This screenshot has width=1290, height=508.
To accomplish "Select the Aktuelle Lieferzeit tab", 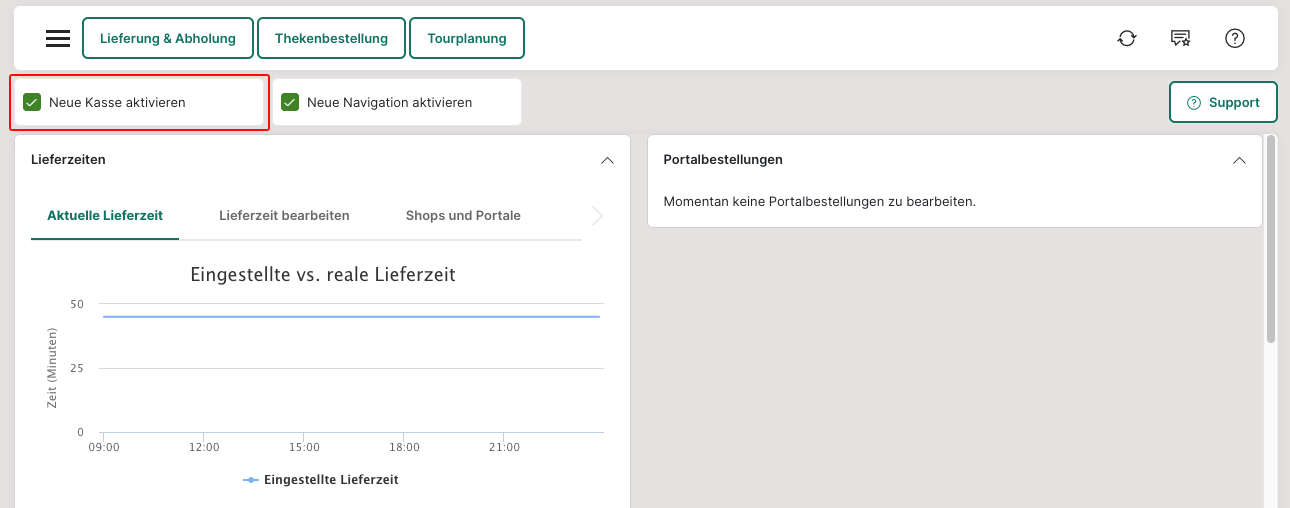I will 105,215.
